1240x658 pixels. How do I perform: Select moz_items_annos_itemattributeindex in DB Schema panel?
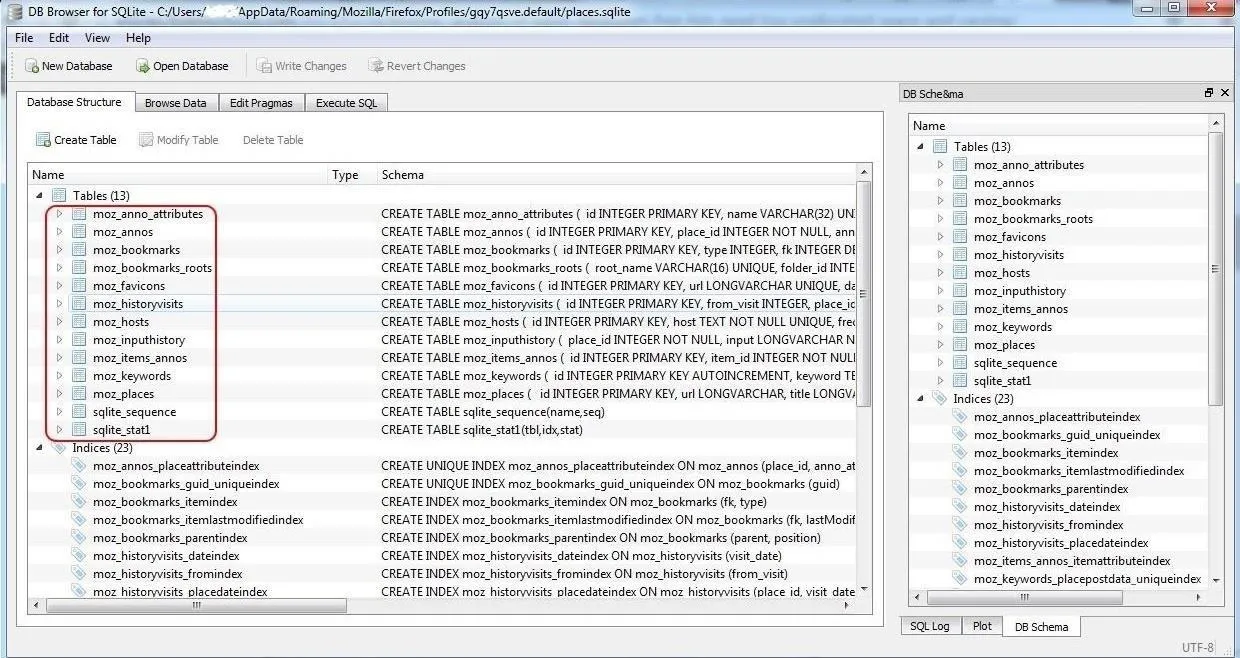(1072, 561)
